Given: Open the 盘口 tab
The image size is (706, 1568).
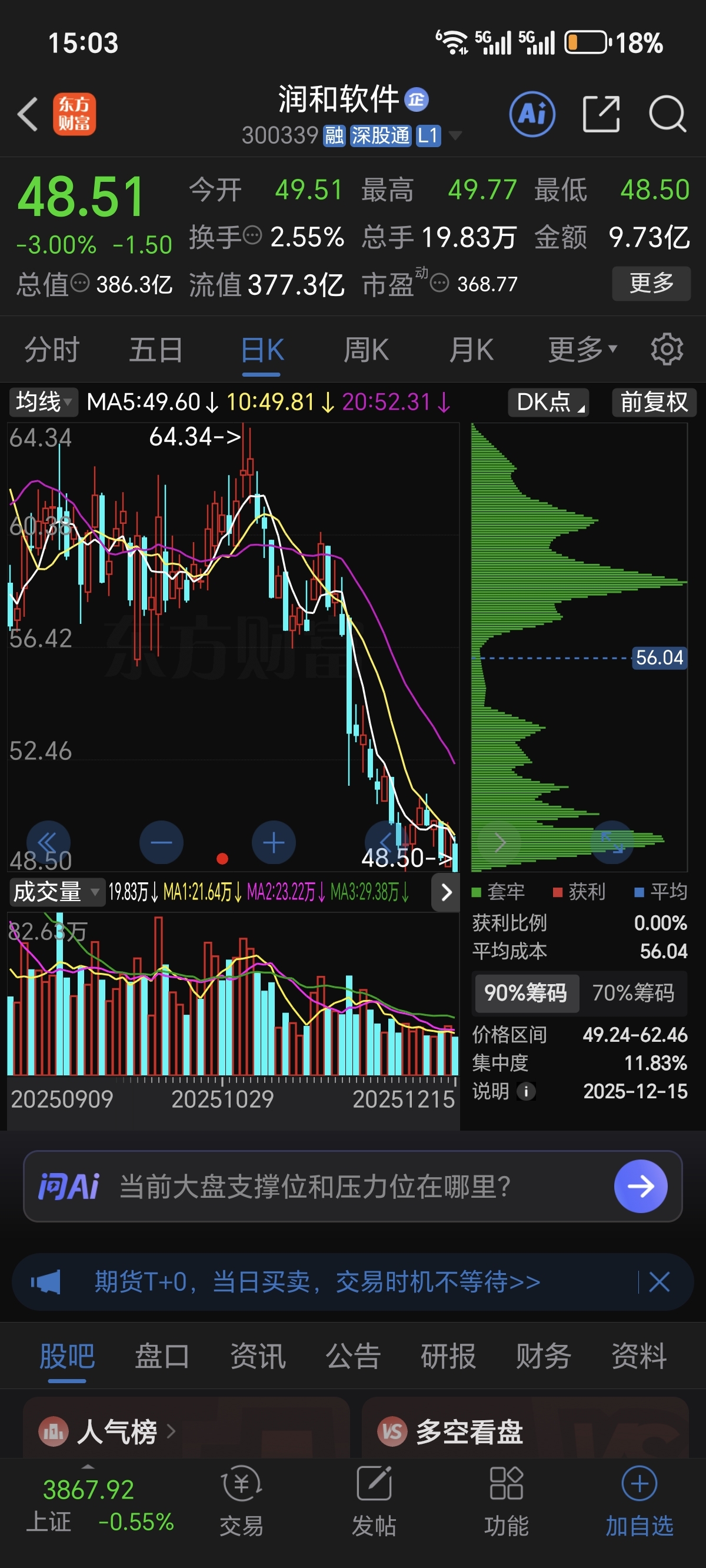Looking at the screenshot, I should tap(162, 1356).
